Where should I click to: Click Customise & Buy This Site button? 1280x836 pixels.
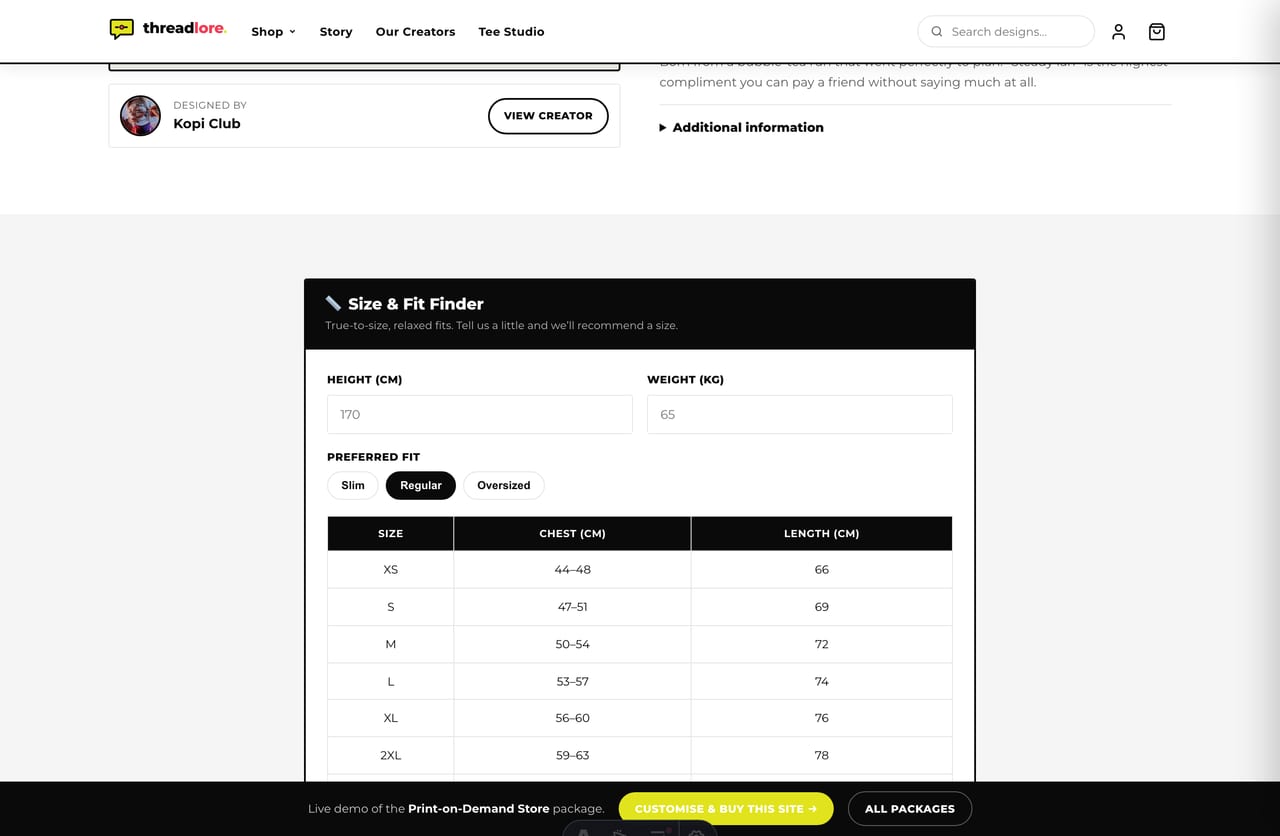click(726, 809)
